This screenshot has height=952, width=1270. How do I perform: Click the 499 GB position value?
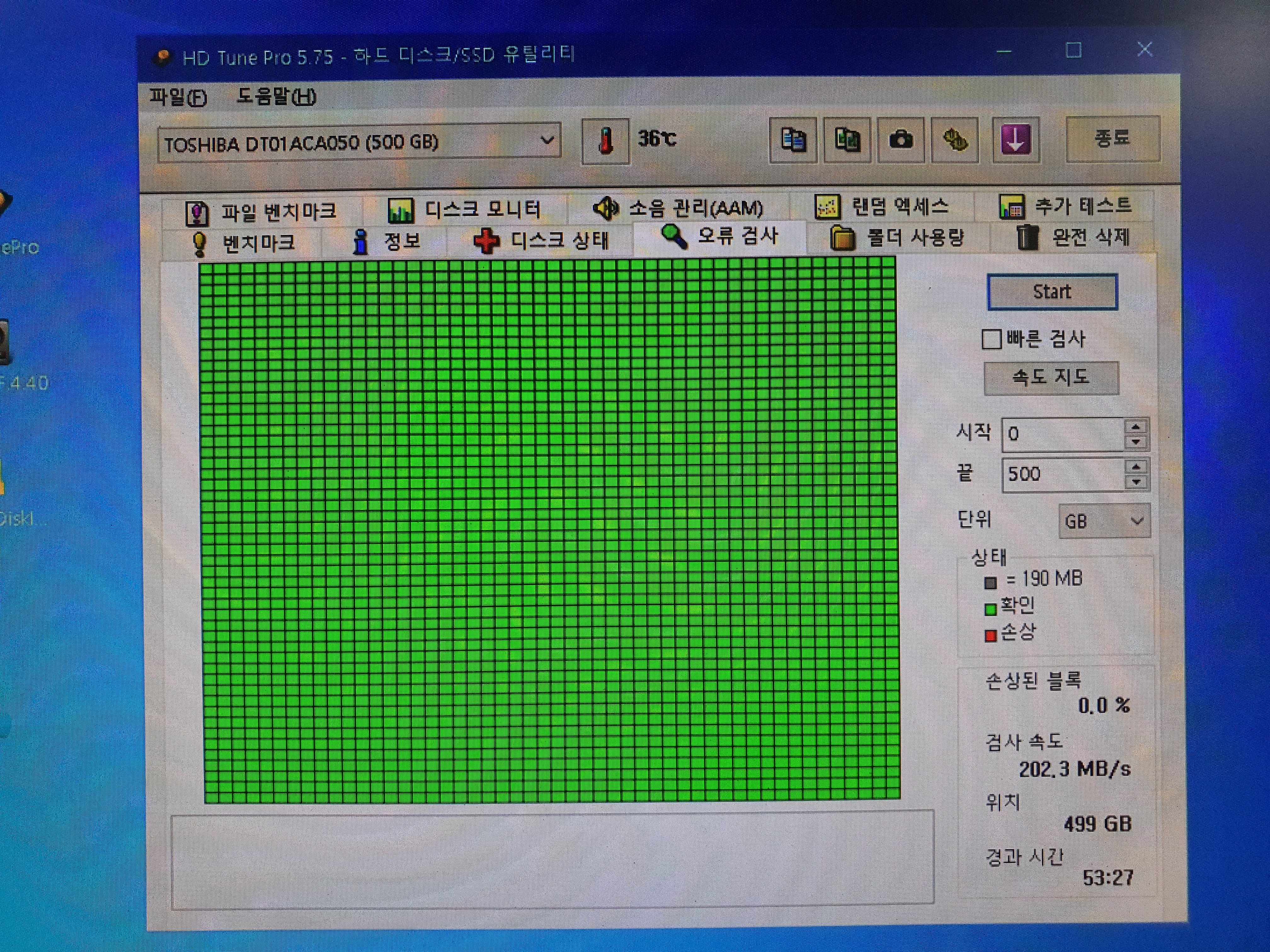point(1098,824)
